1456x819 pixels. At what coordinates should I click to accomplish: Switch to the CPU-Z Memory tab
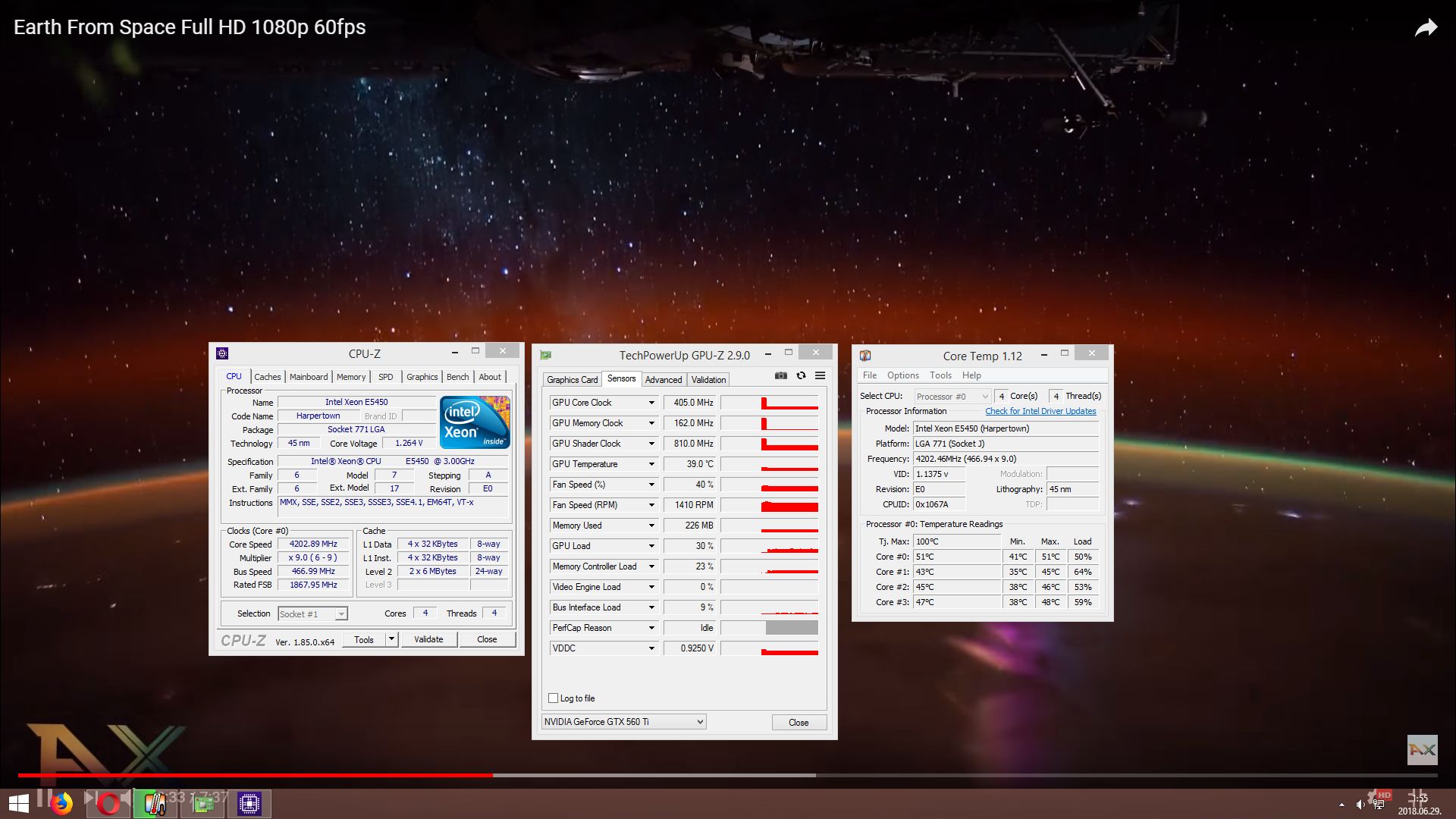351,377
